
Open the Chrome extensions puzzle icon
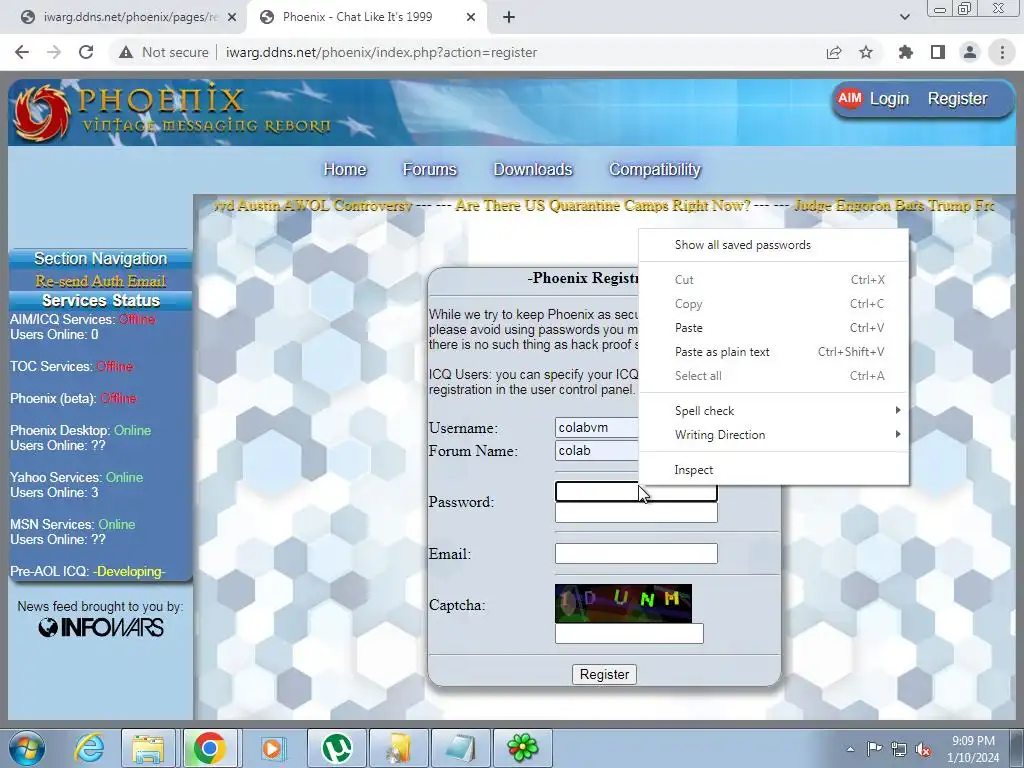pos(905,52)
